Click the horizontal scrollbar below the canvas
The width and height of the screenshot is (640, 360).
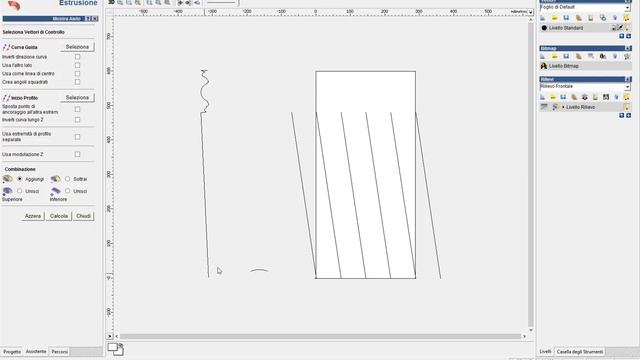tap(320, 336)
